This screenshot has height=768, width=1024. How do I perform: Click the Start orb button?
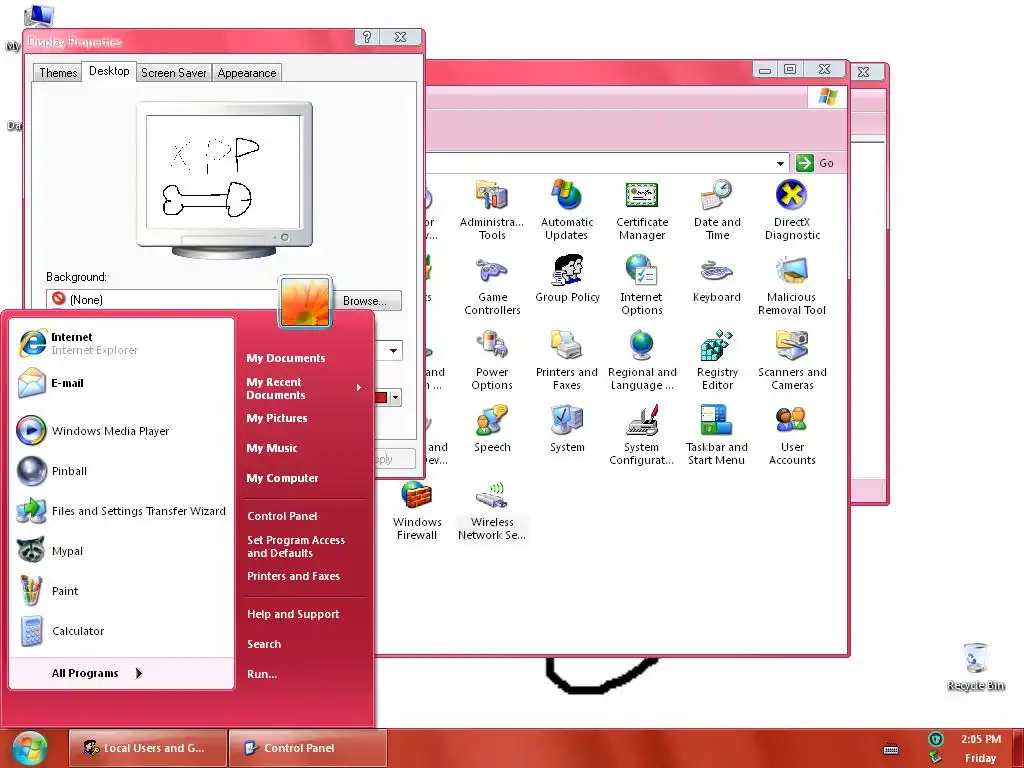coord(31,748)
